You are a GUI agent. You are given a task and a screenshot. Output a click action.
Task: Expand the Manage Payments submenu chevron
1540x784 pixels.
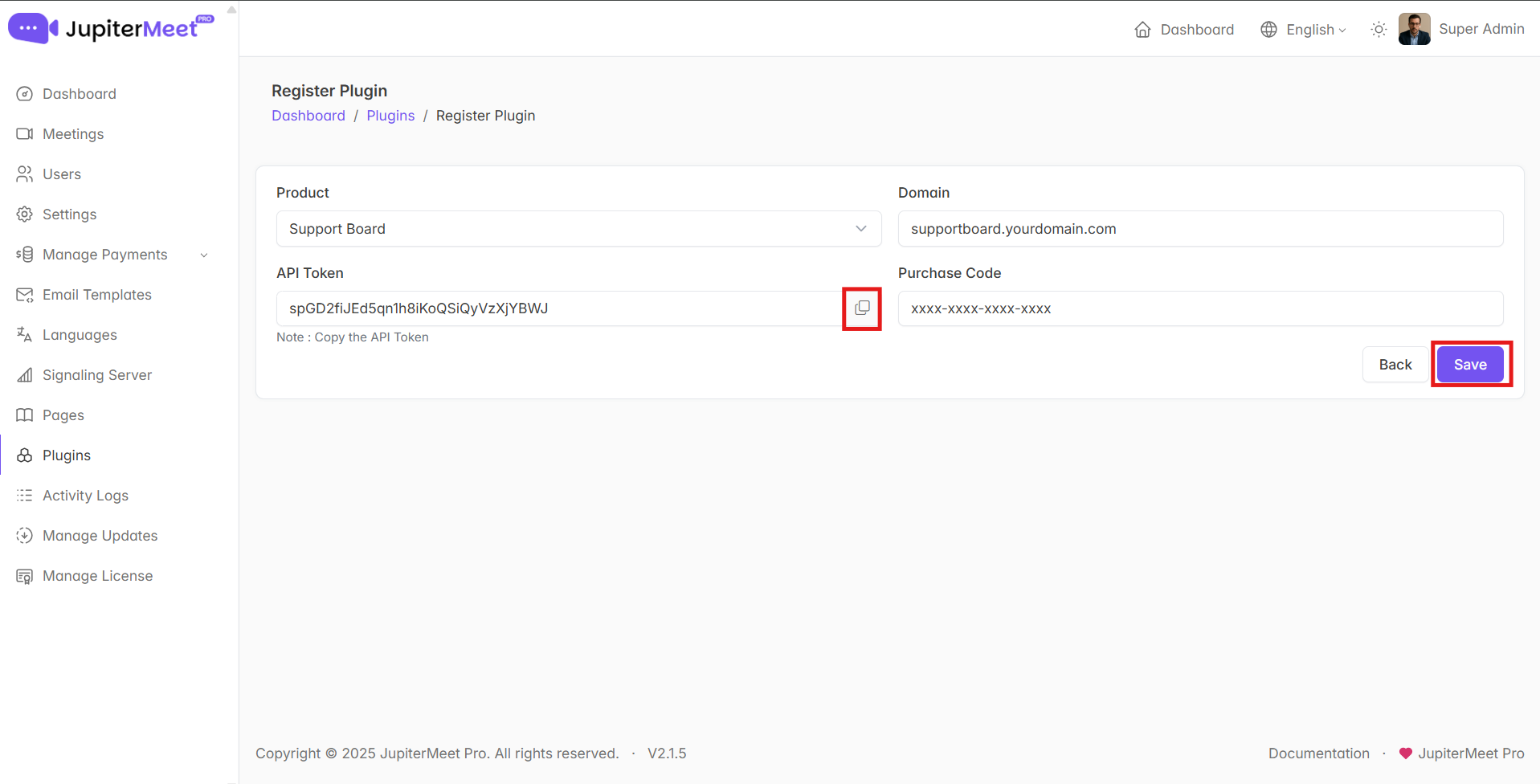pyautogui.click(x=204, y=255)
